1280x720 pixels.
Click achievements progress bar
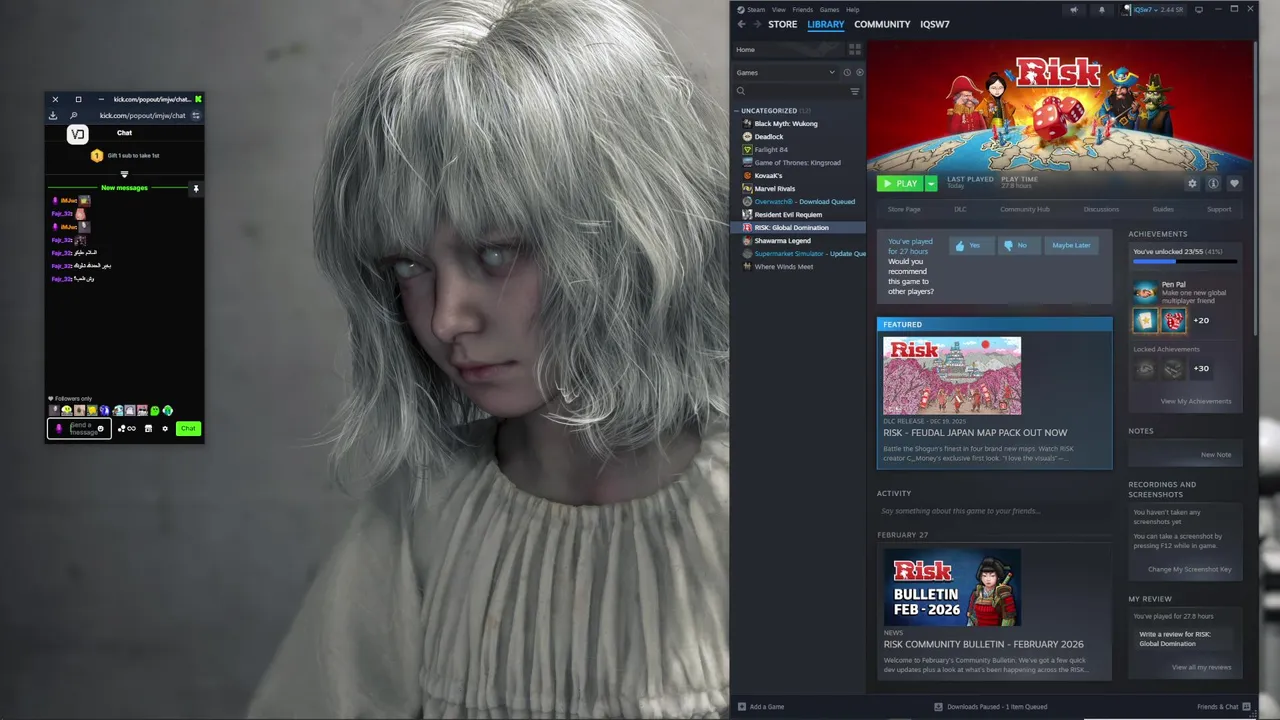(x=1185, y=263)
